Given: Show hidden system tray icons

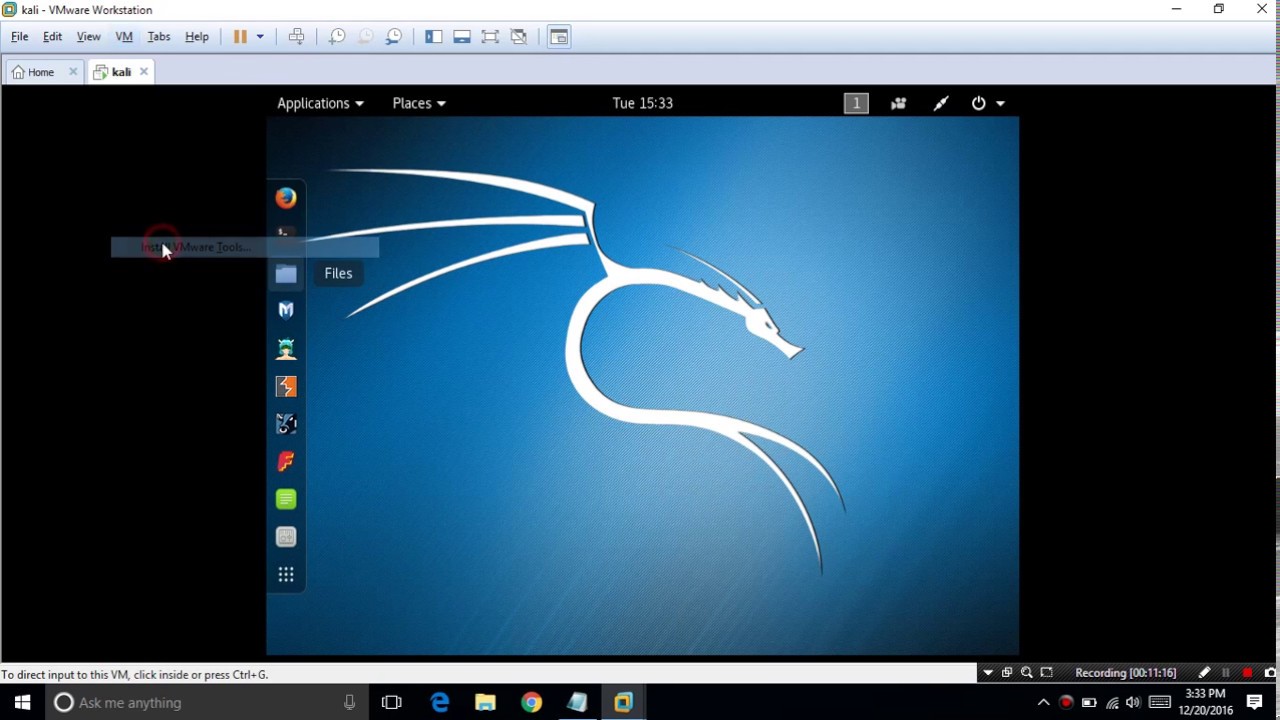Looking at the screenshot, I should click(1043, 703).
